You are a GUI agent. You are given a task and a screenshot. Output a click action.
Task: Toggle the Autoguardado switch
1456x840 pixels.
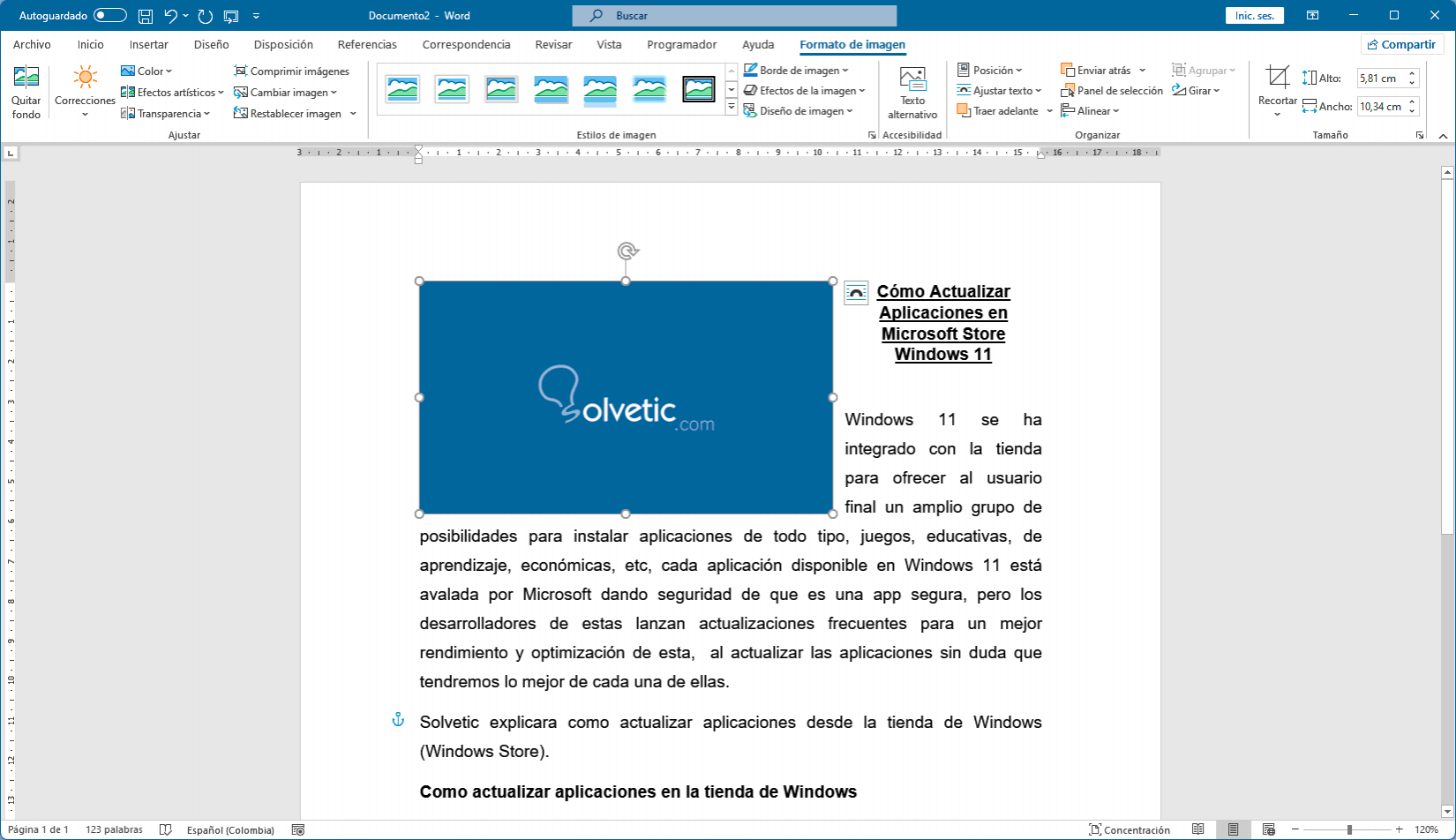[110, 16]
